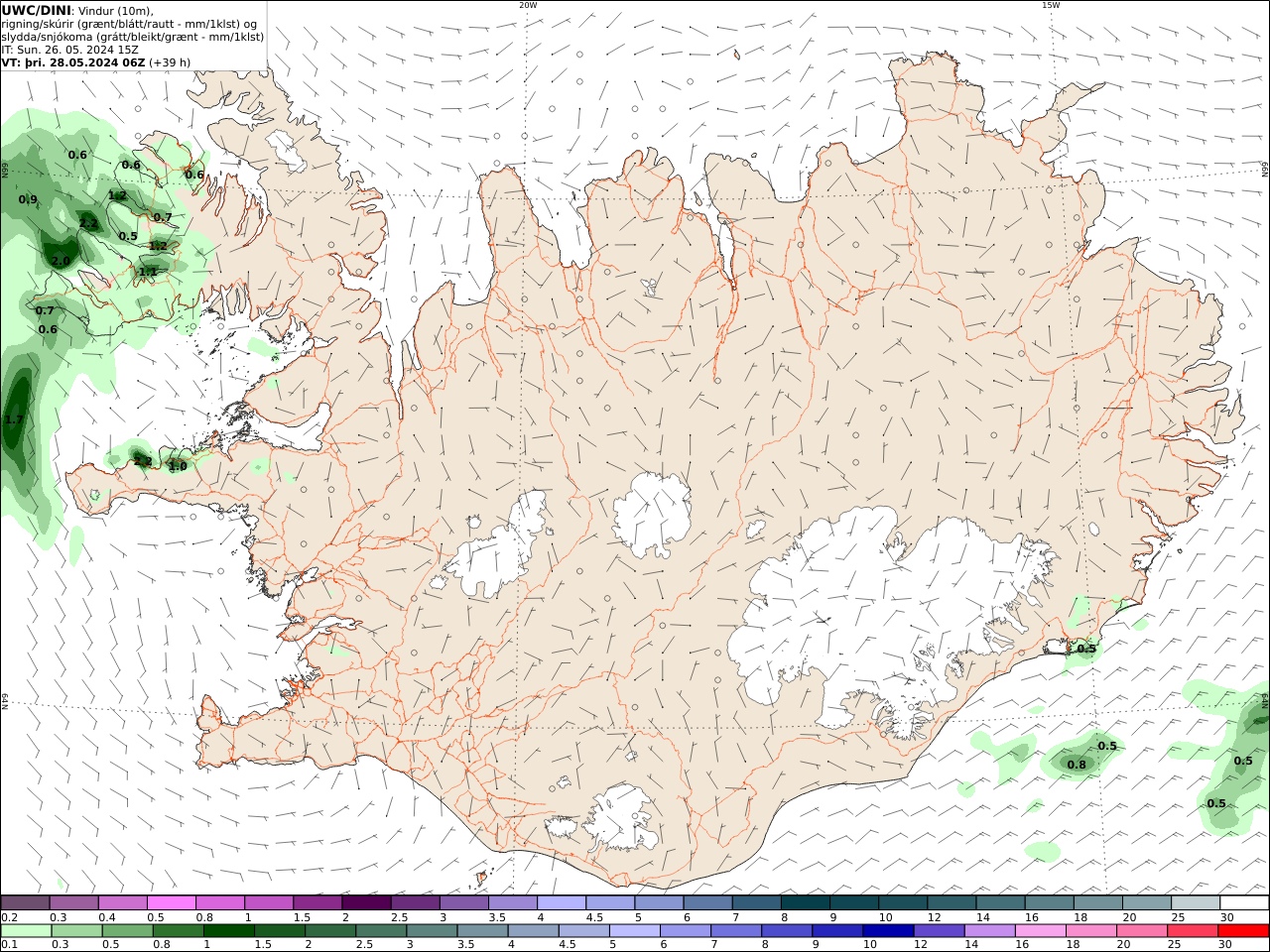Screen dimensions: 1270x952
Task: Click the light grey 25–30 swatch in the upper legend
Action: 1196,902
